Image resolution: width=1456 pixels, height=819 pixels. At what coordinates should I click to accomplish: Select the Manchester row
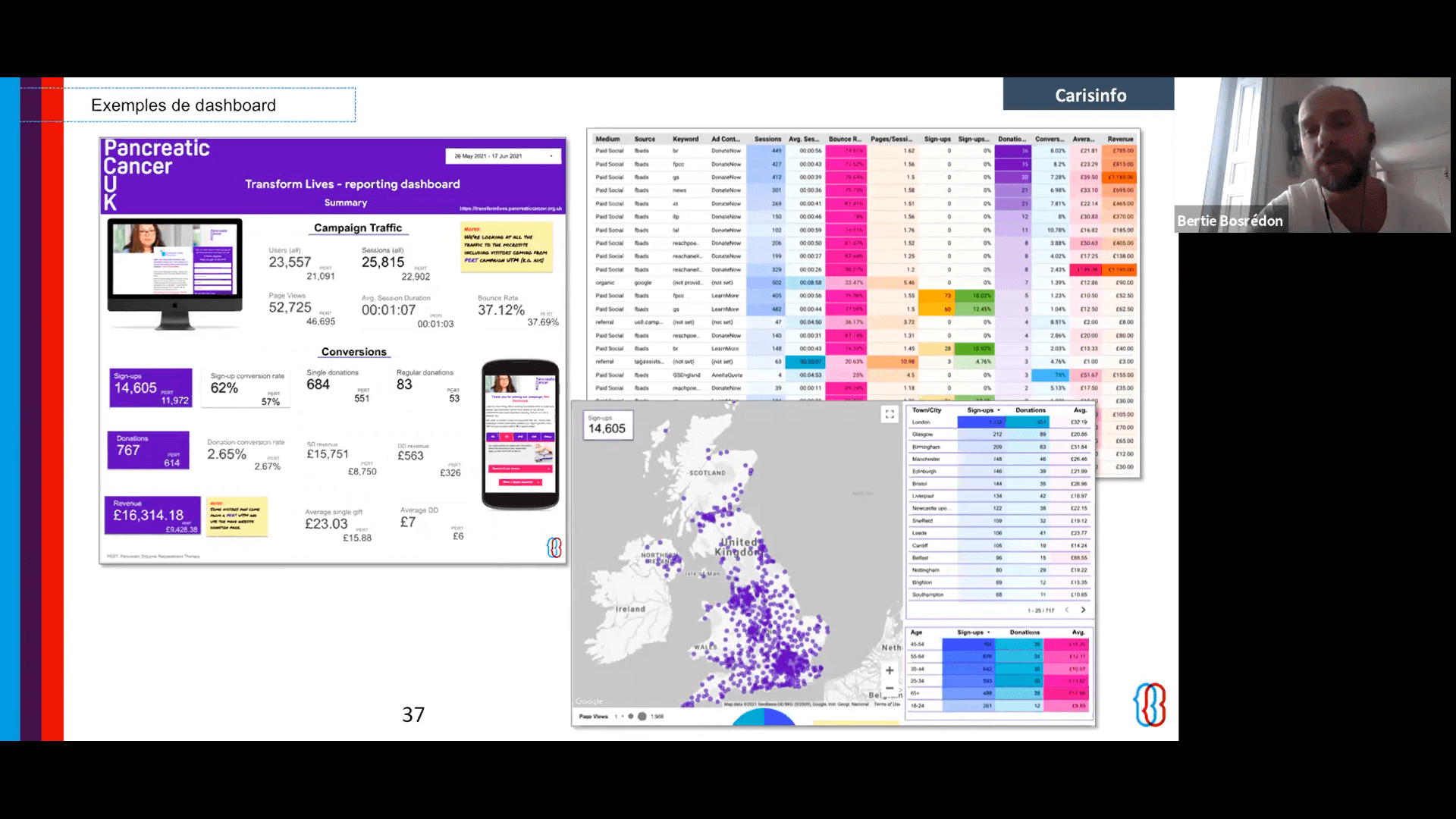click(1000, 459)
